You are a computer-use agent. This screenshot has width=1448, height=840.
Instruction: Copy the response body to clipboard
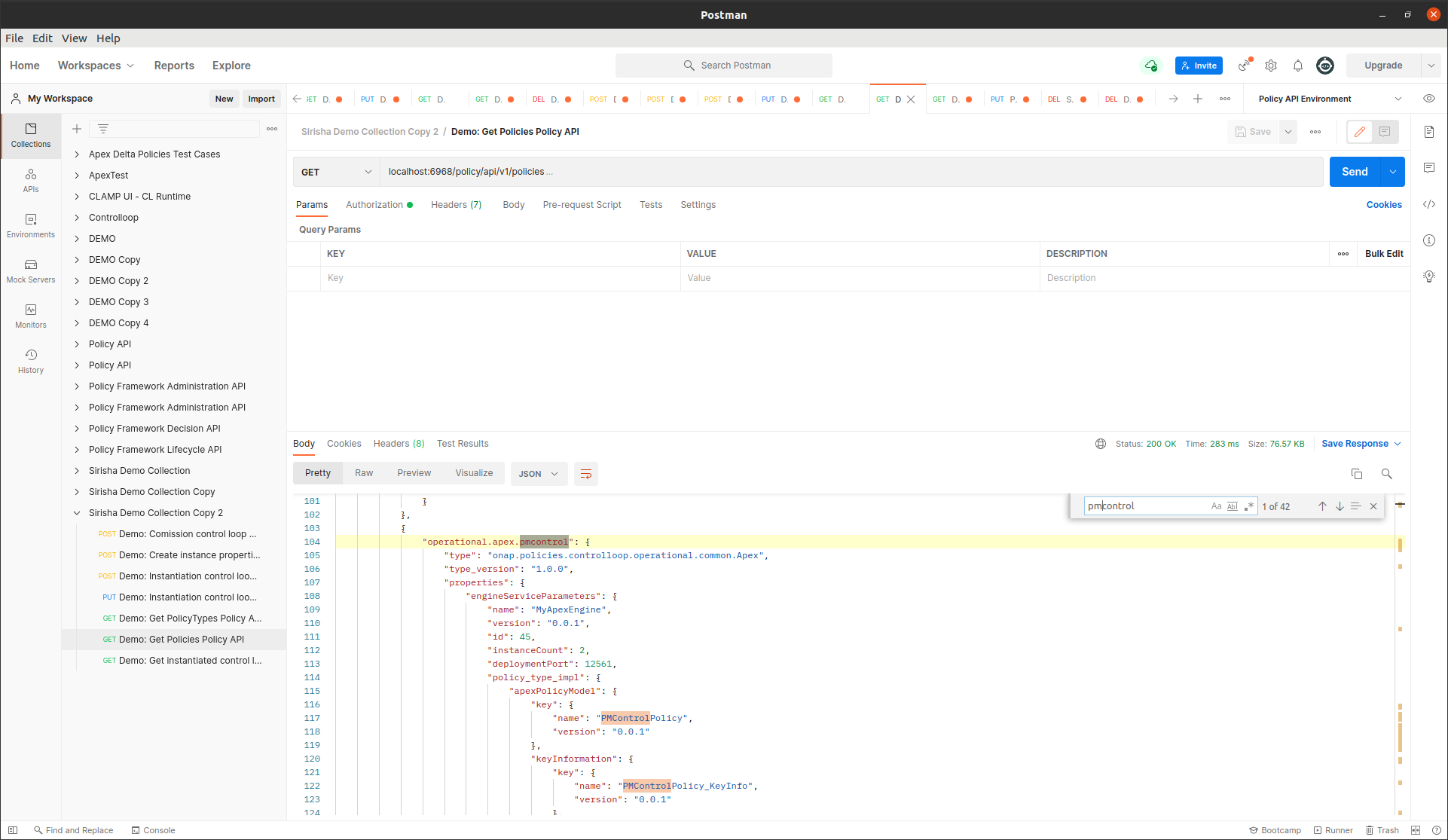pos(1357,474)
